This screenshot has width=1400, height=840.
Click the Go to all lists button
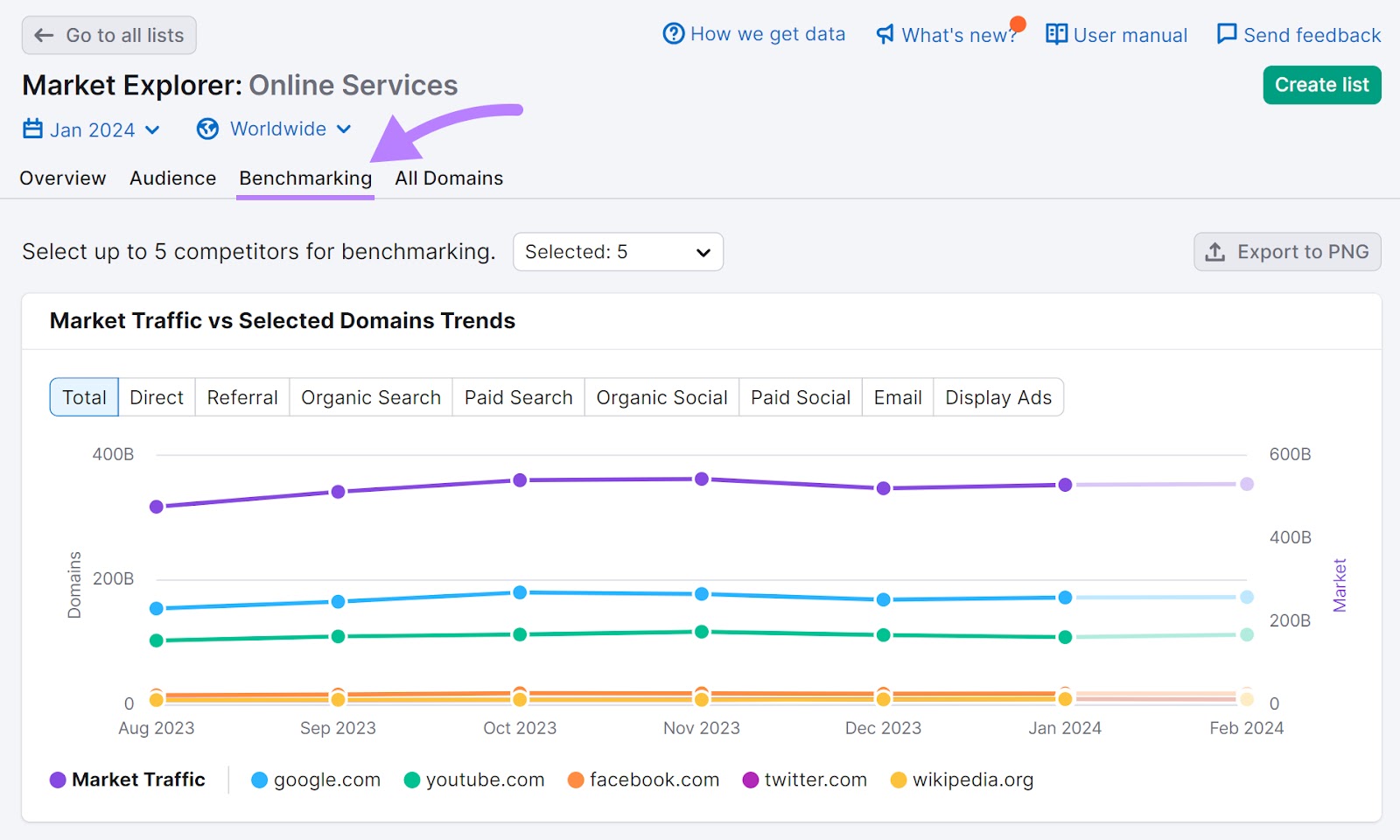pyautogui.click(x=108, y=35)
